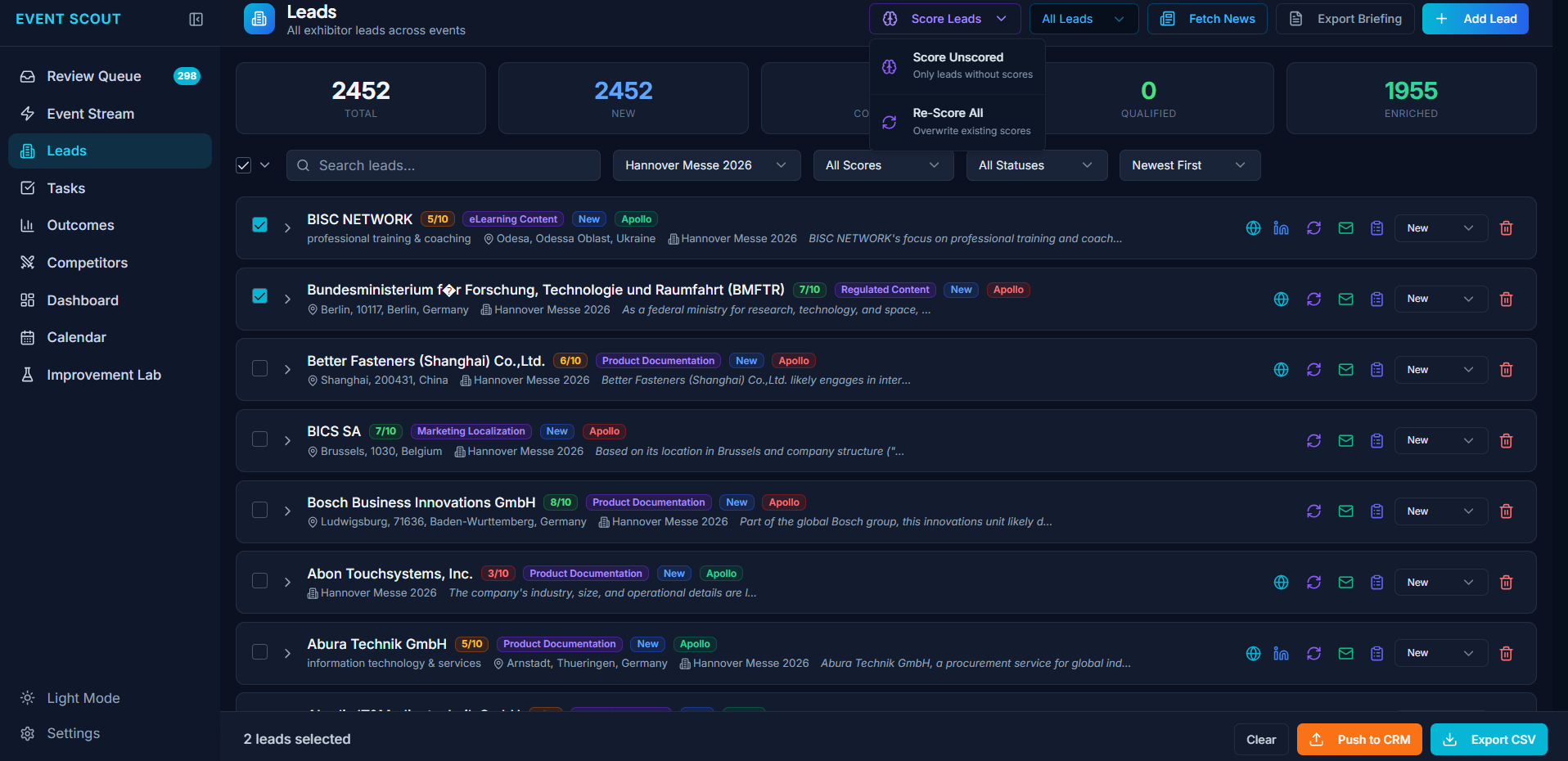Select the BICS SA lead checkbox
The height and width of the screenshot is (761, 1568).
(260, 439)
